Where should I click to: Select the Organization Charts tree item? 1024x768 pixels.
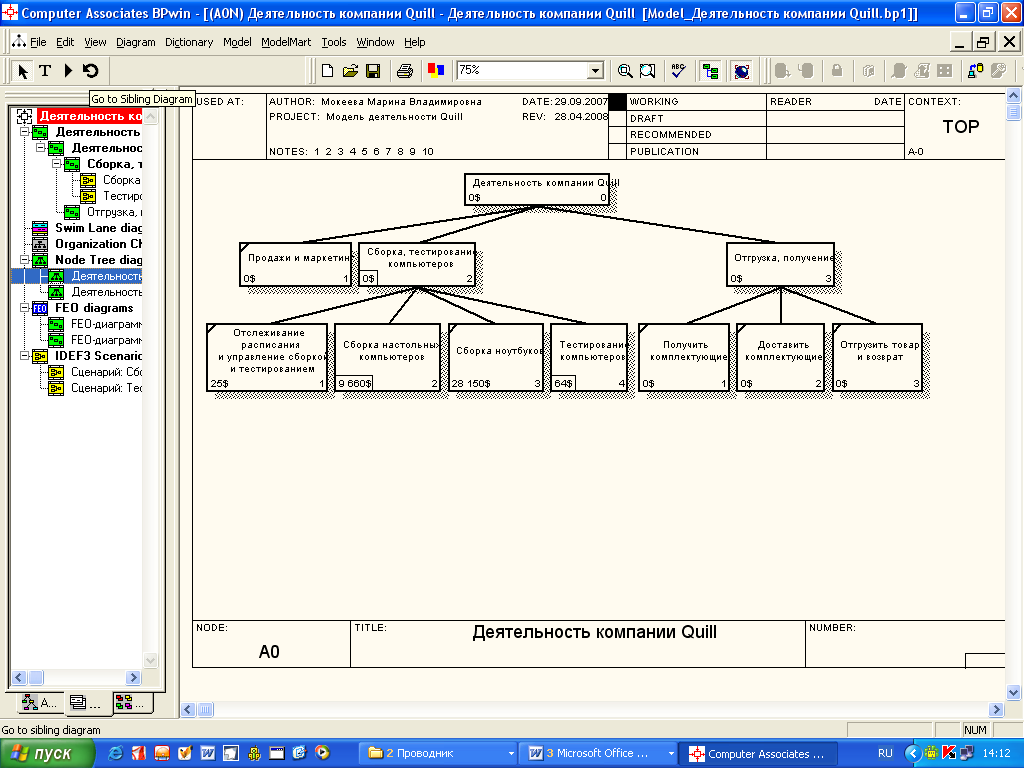tap(88, 244)
